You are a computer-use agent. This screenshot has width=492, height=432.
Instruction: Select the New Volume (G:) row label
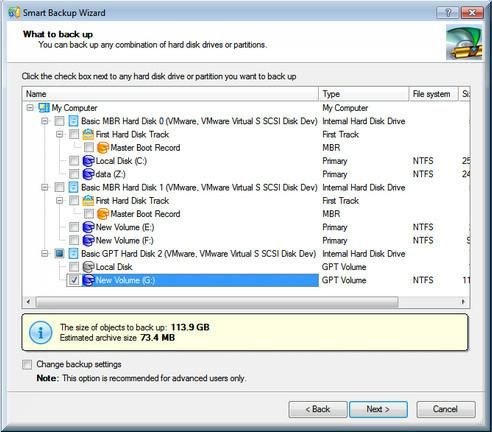coord(125,280)
